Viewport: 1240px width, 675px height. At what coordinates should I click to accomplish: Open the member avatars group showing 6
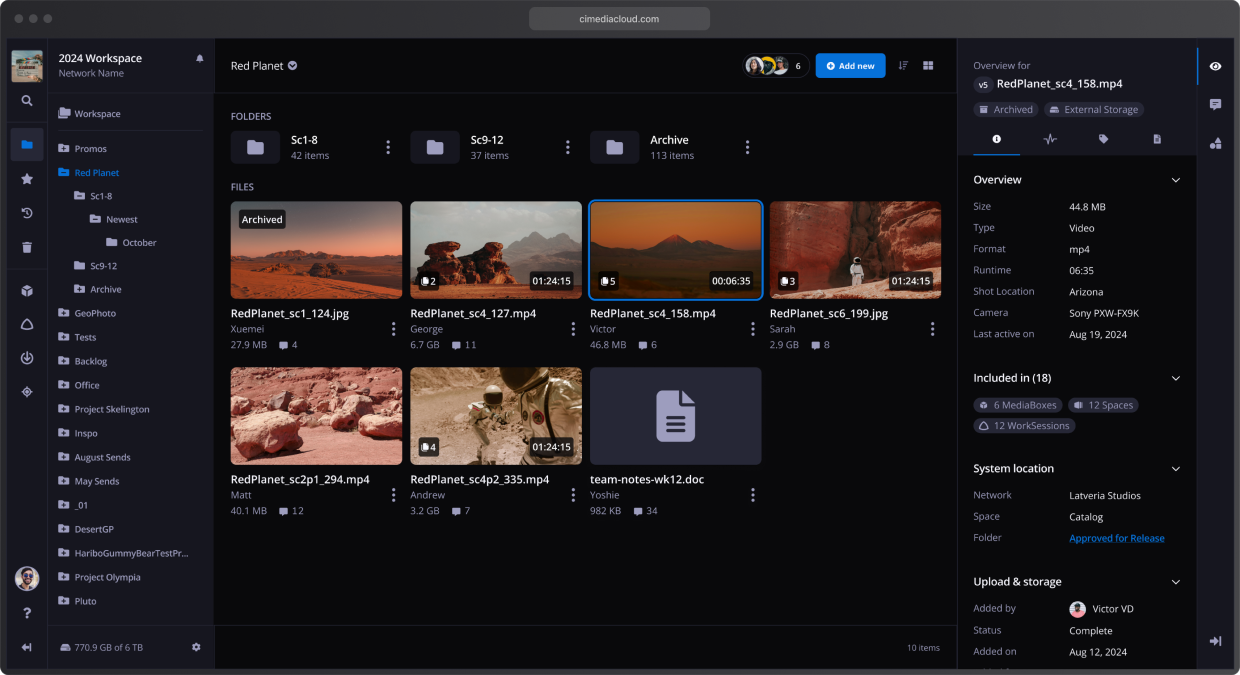776,65
